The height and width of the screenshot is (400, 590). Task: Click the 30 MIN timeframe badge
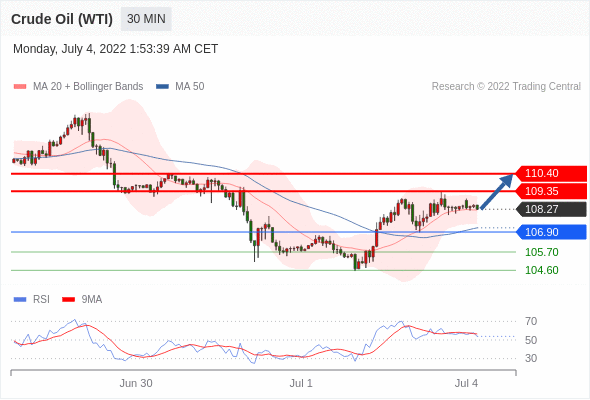[x=146, y=19]
